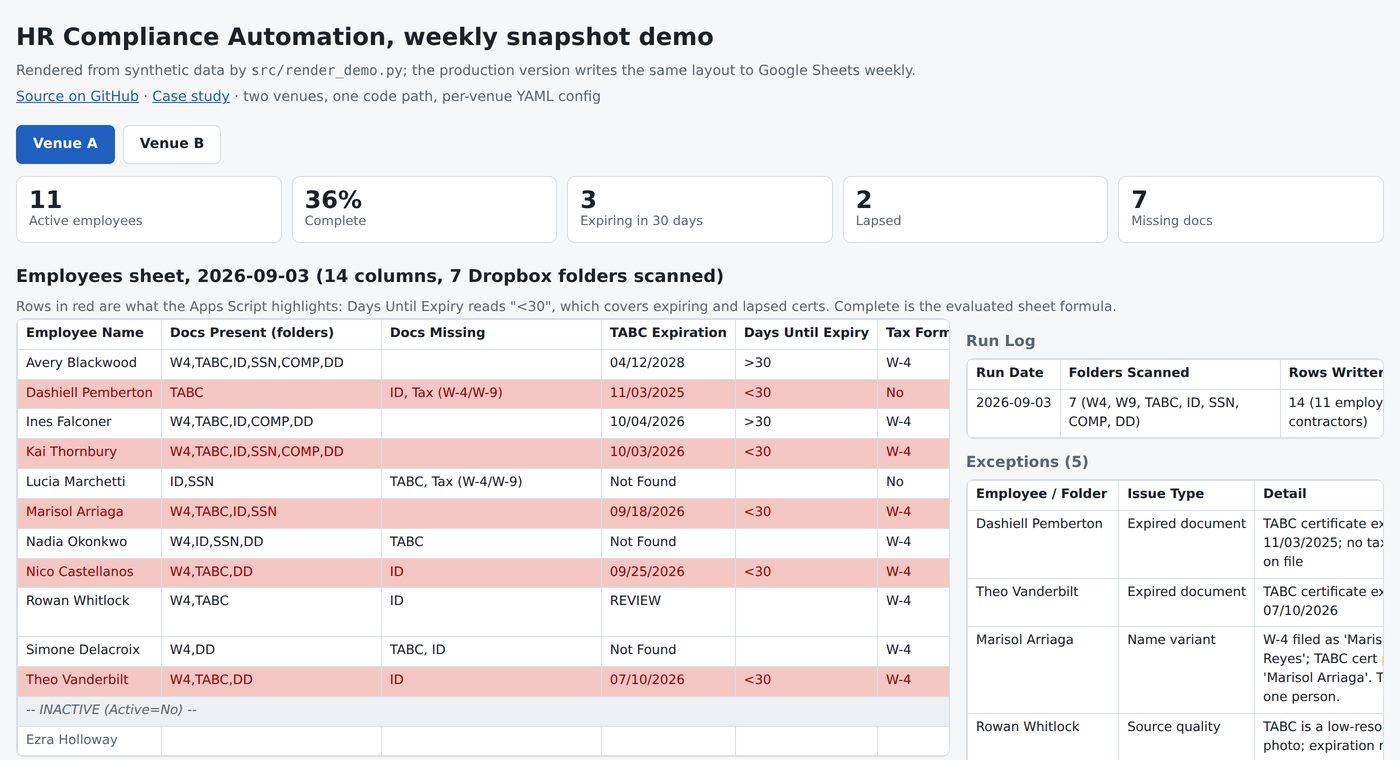The width and height of the screenshot is (1400, 760).
Task: Select the Employee / Folder column header
Action: tap(1043, 495)
